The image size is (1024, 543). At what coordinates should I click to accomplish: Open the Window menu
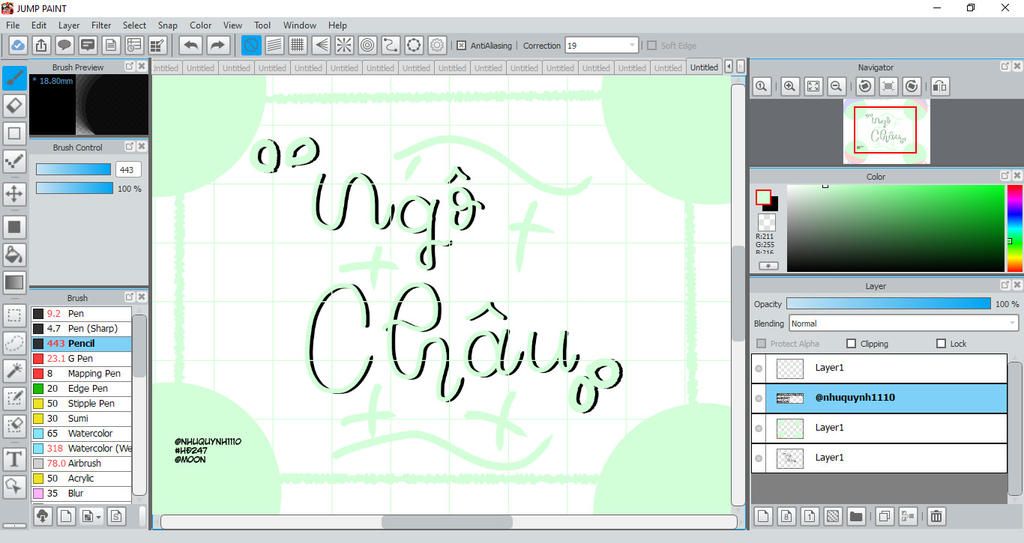pyautogui.click(x=300, y=25)
